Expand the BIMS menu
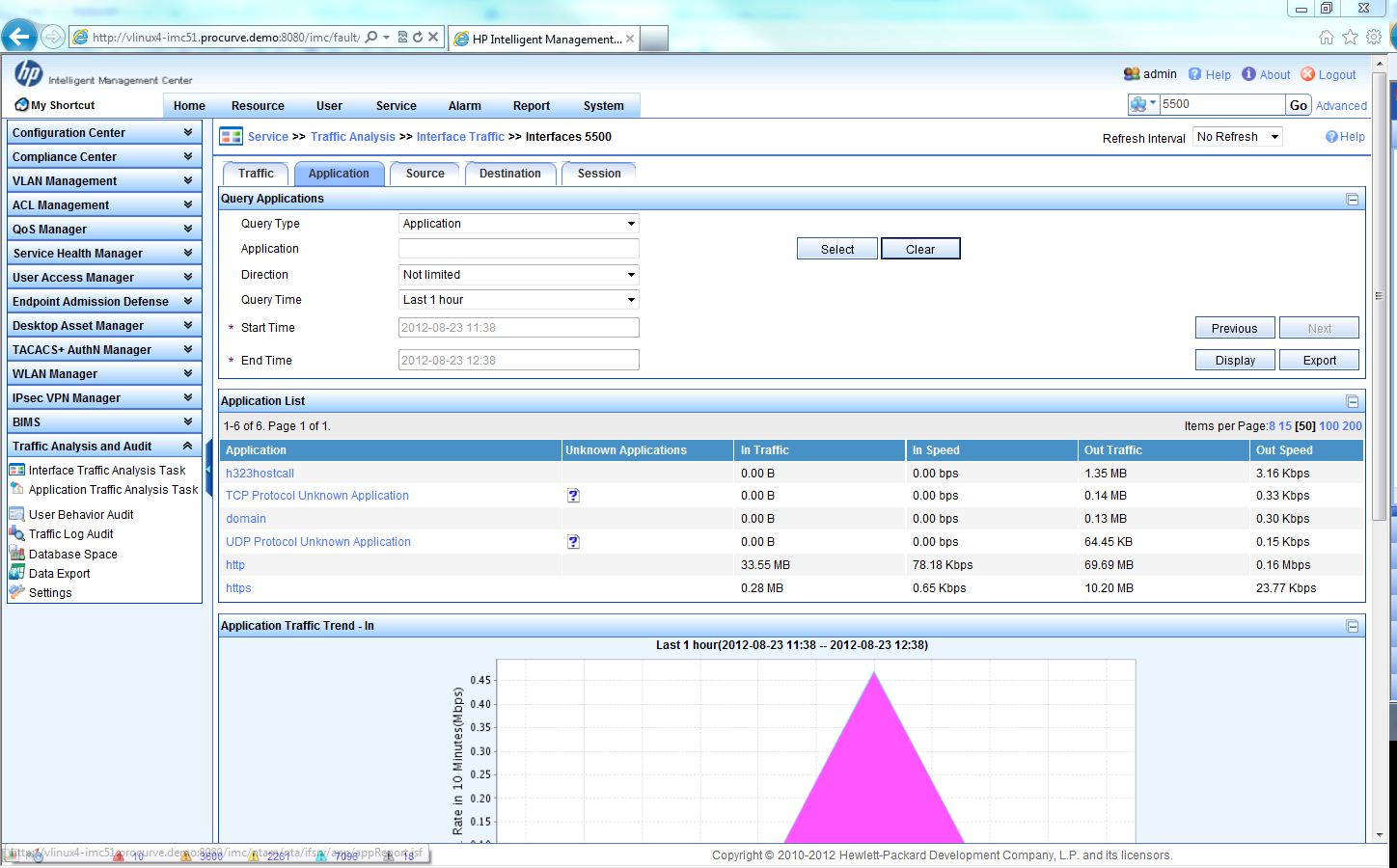The height and width of the screenshot is (868, 1397). tap(105, 421)
